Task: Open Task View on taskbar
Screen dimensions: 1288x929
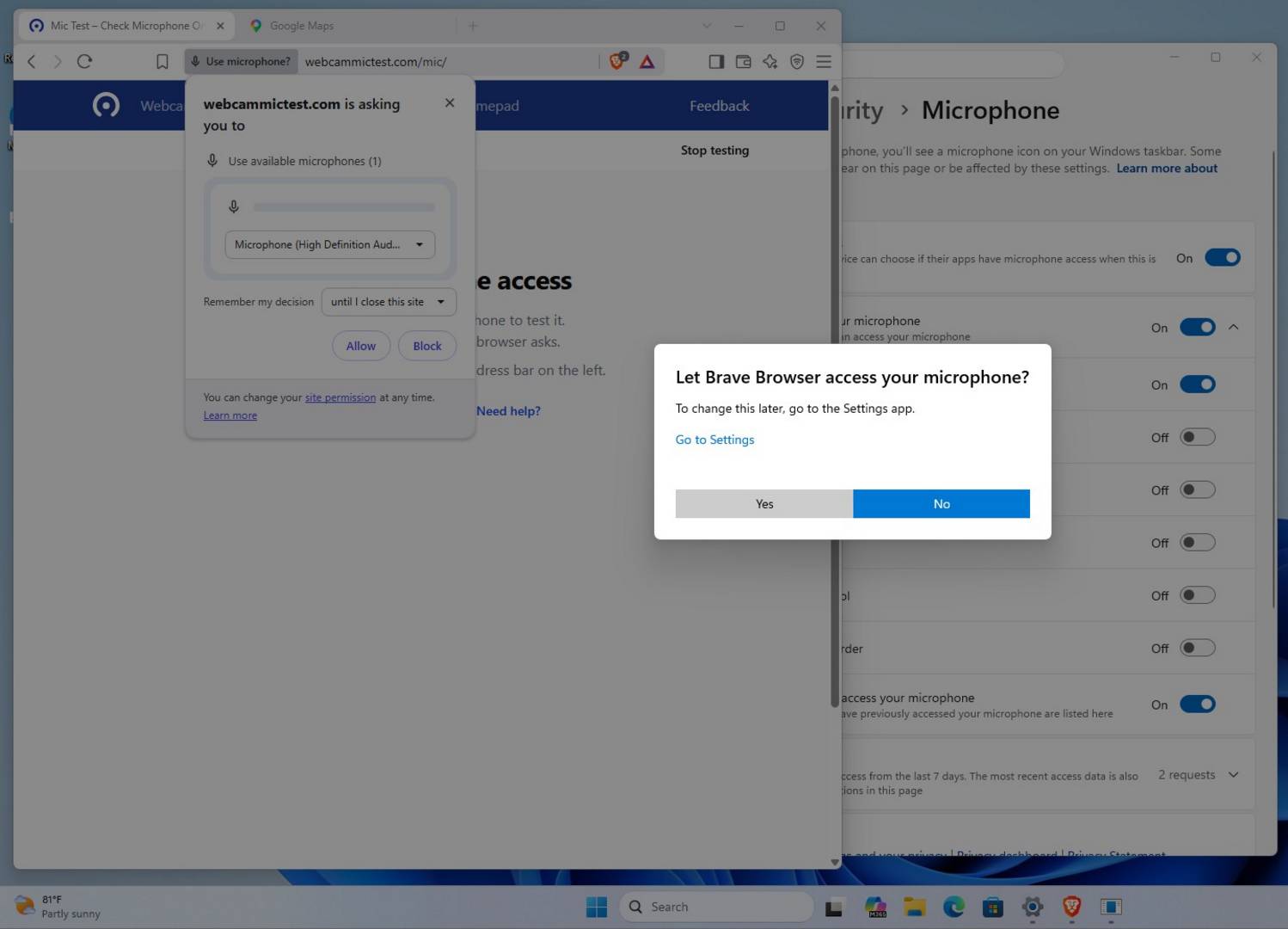Action: (833, 907)
